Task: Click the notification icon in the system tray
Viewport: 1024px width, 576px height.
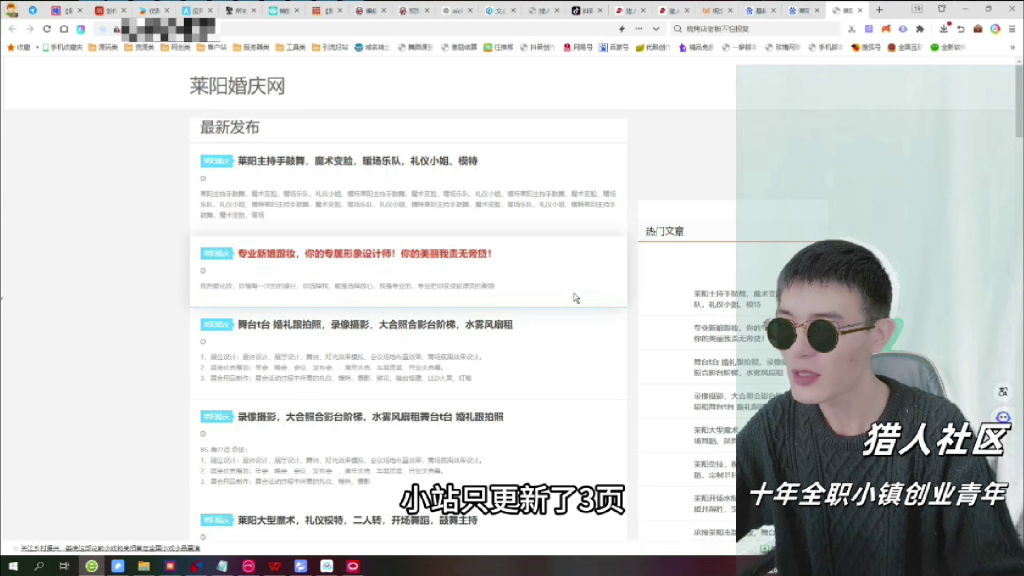Action: click(x=1015, y=566)
